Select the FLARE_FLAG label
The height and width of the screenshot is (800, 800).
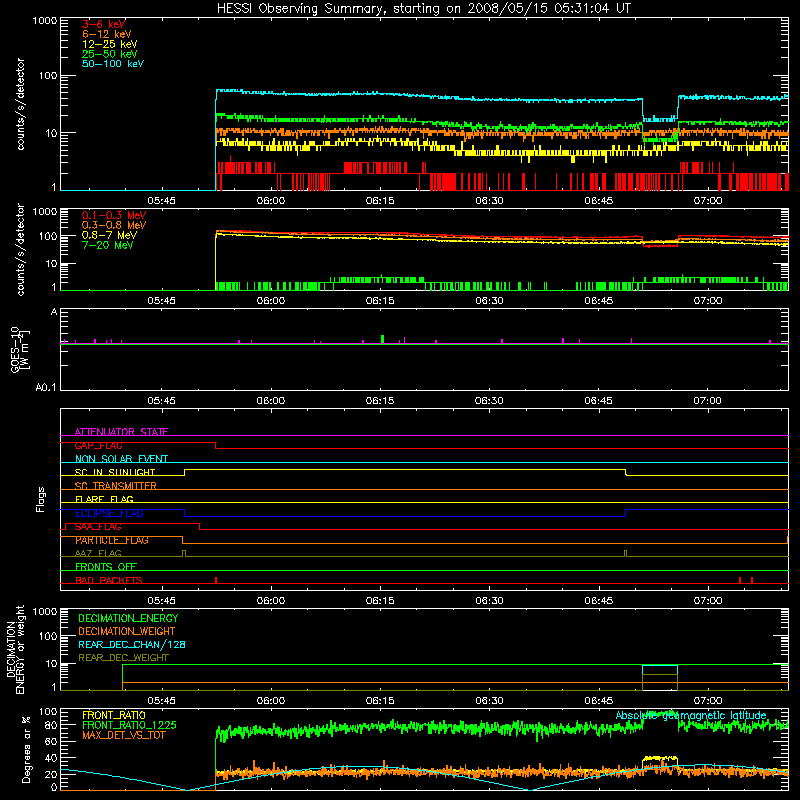pos(104,499)
